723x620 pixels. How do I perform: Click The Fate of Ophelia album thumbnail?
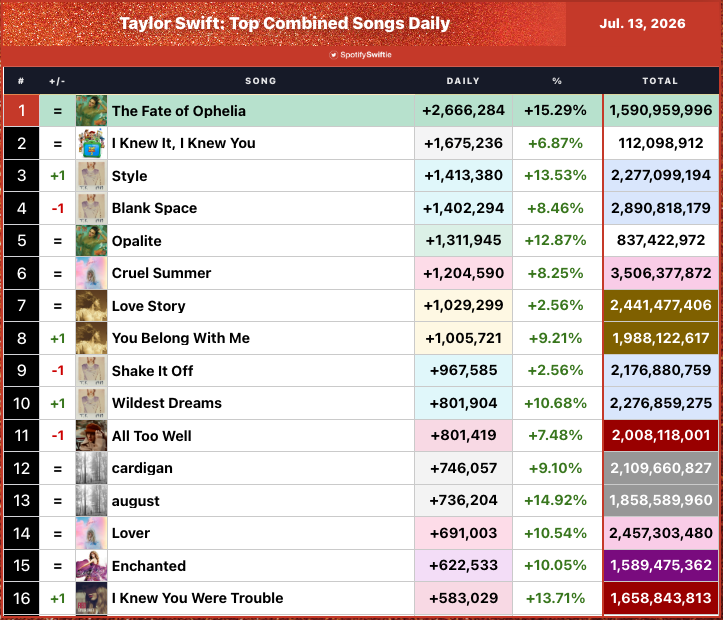click(x=91, y=111)
